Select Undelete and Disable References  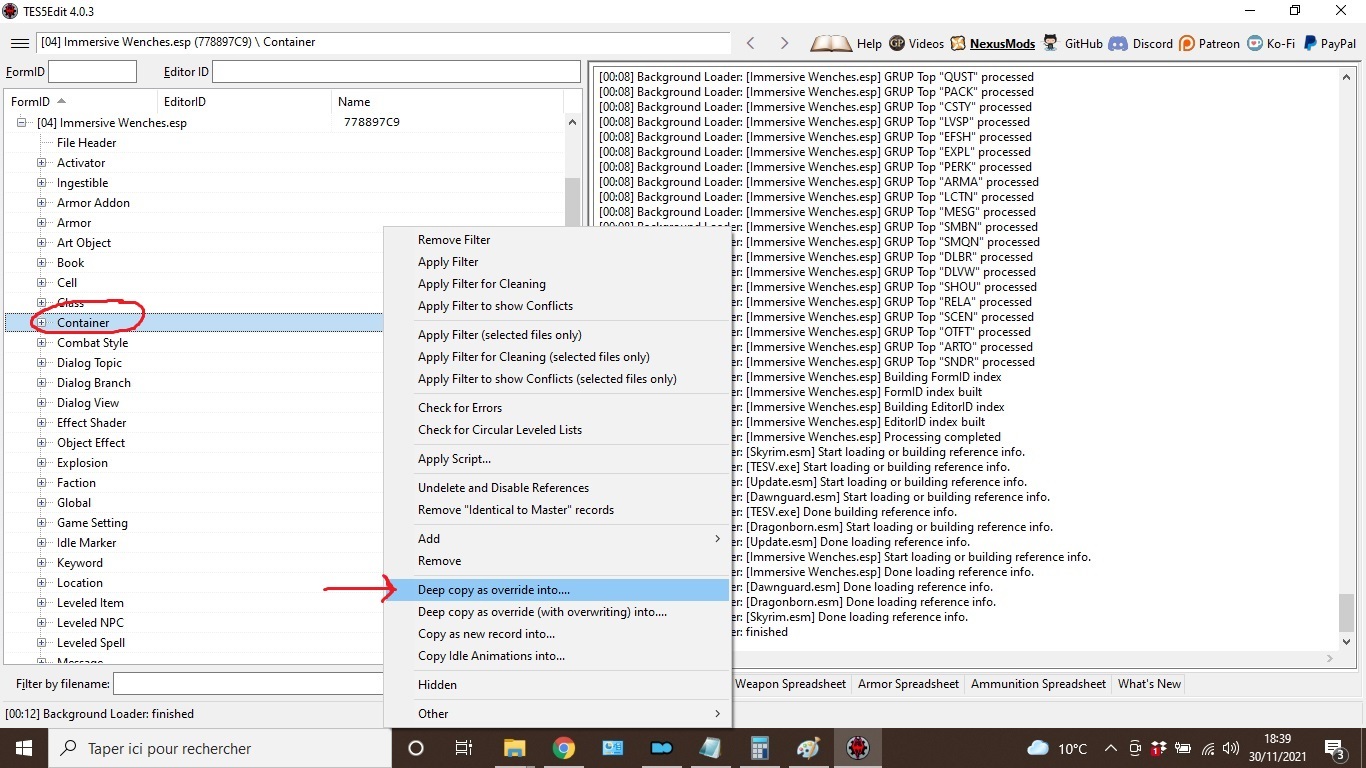coord(558,488)
